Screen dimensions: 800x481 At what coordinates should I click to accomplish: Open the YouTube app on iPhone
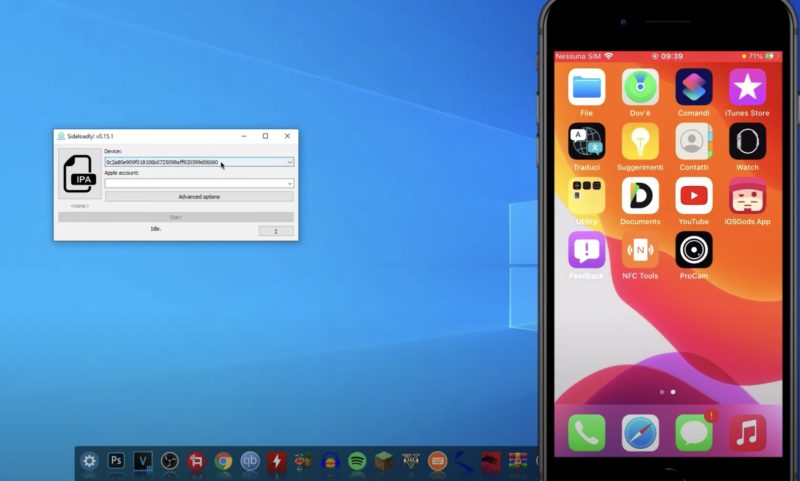693,196
